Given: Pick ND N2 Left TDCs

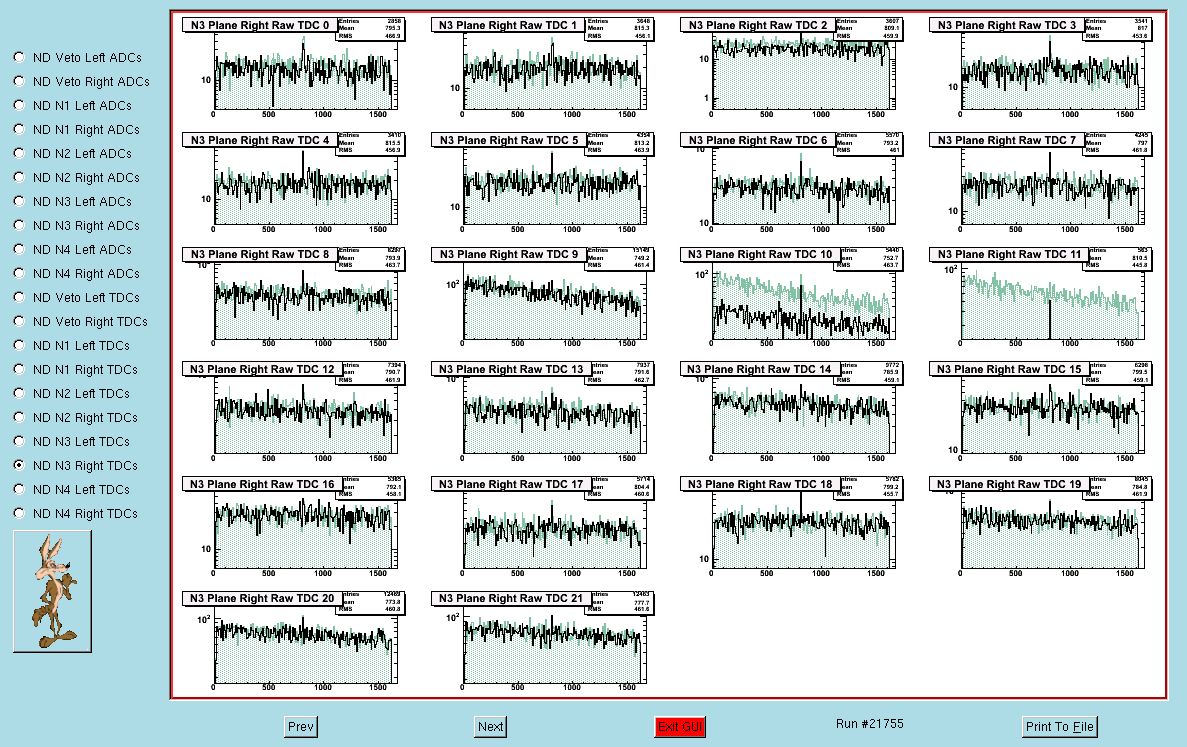Looking at the screenshot, I should pos(19,393).
